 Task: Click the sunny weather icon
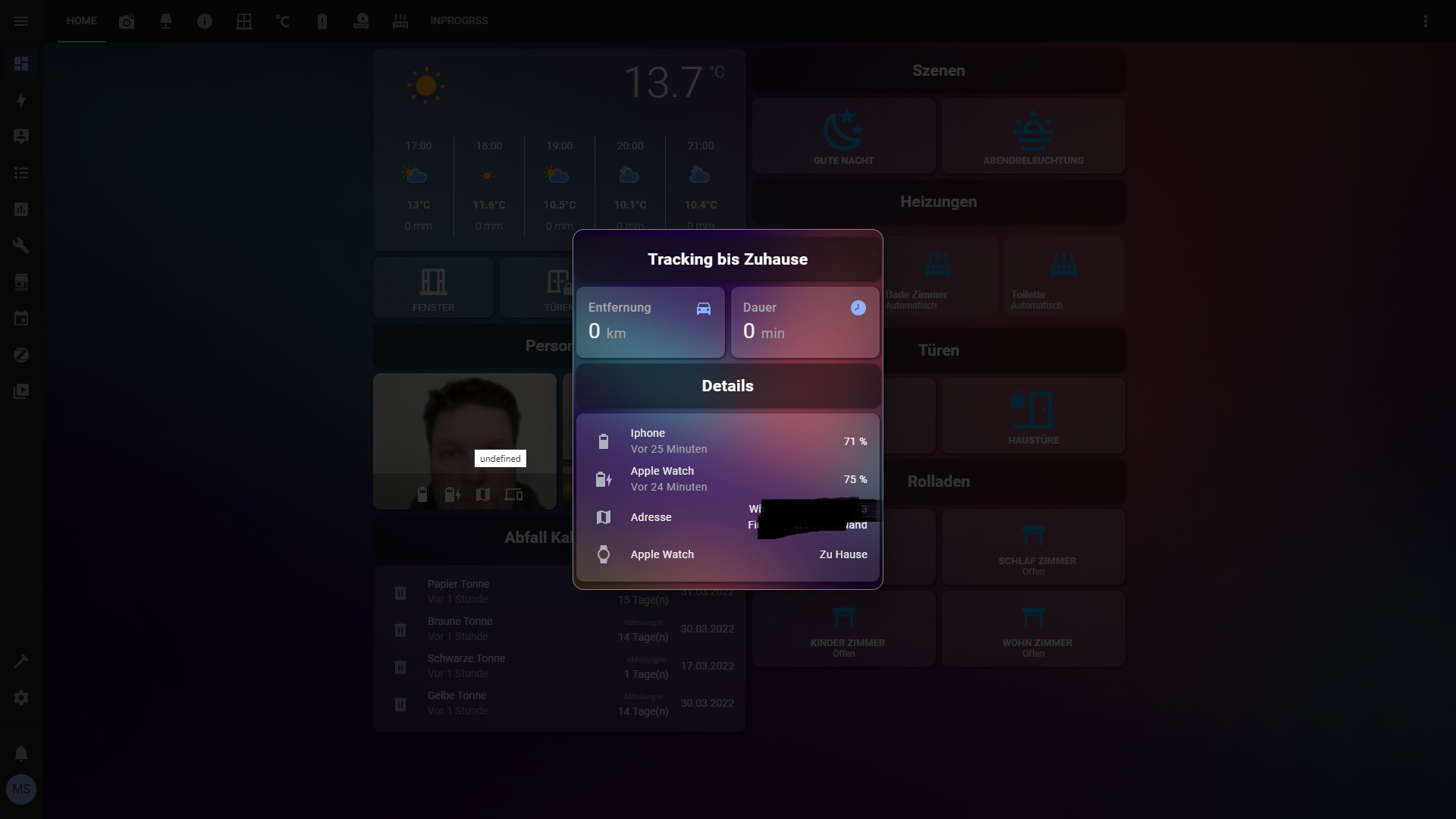click(426, 86)
